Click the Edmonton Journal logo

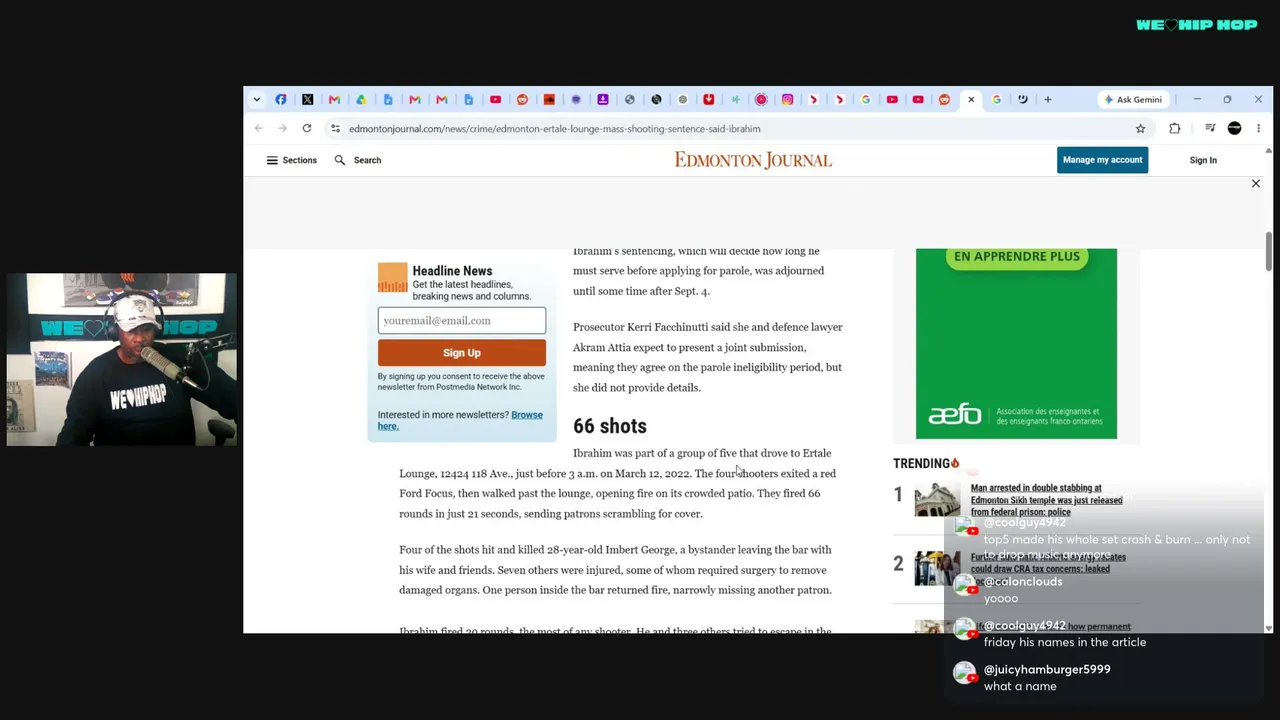pyautogui.click(x=753, y=160)
